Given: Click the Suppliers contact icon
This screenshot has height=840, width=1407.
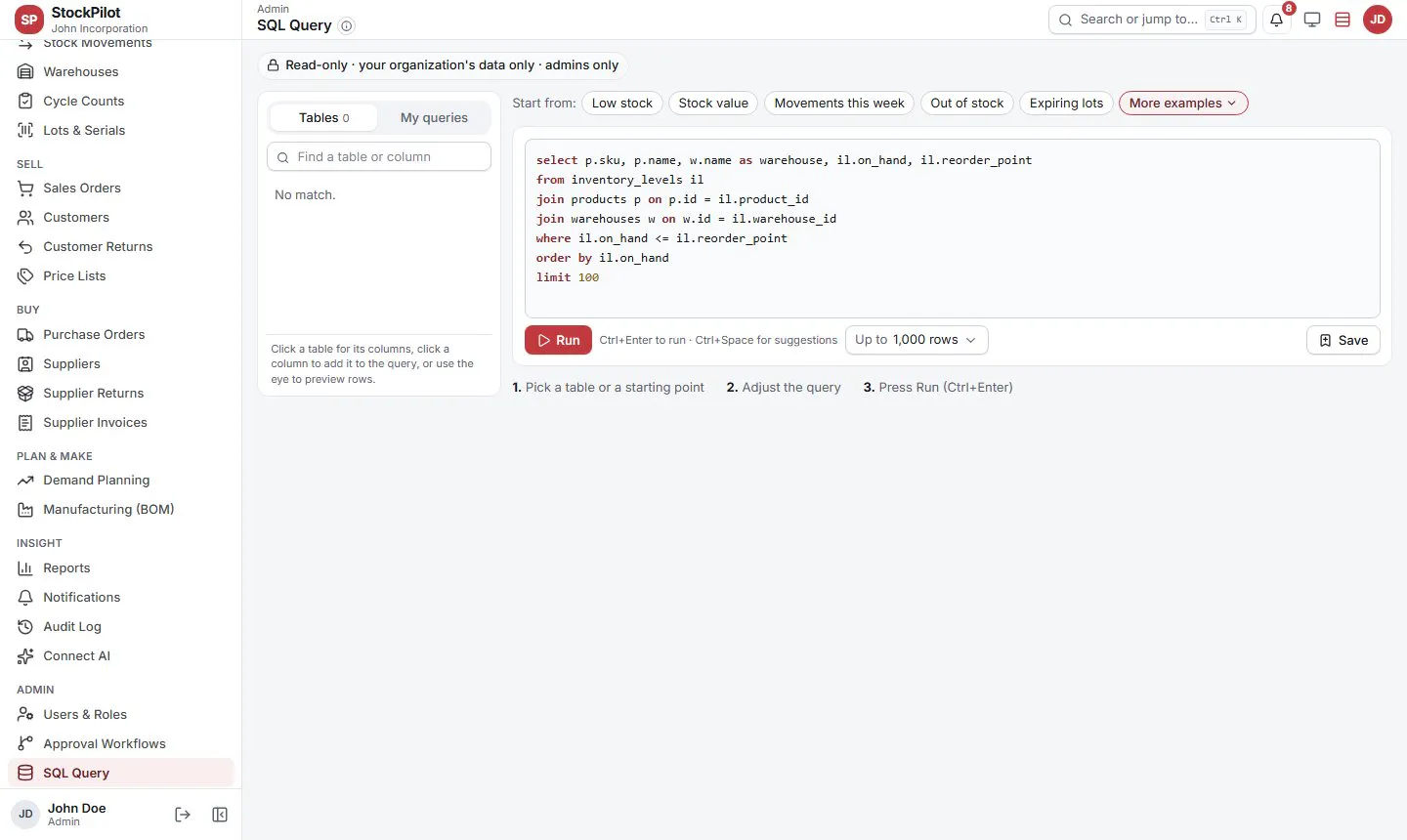Looking at the screenshot, I should coord(25,363).
